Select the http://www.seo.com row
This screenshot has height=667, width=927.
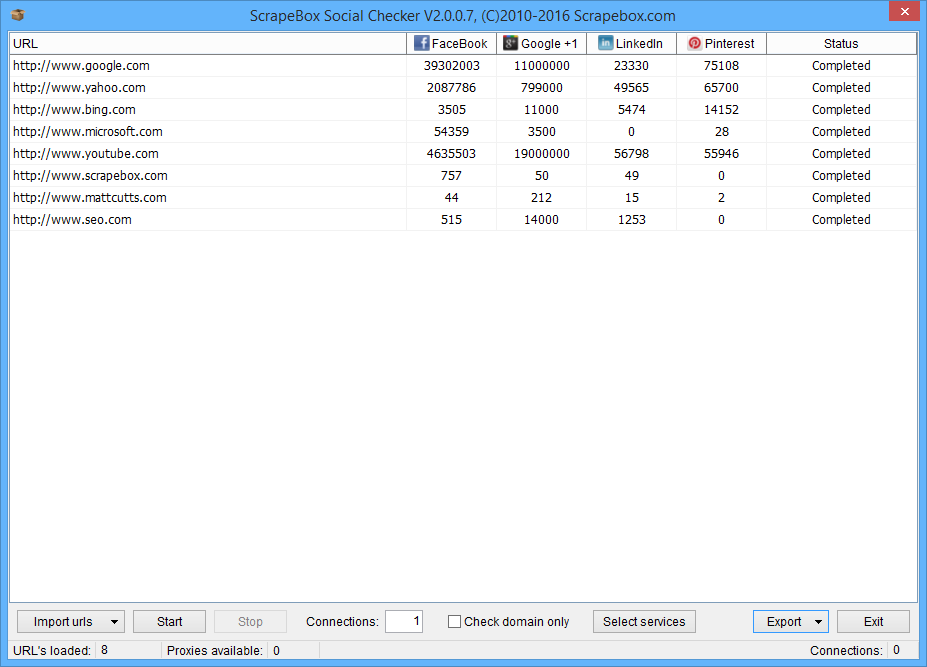[72, 220]
